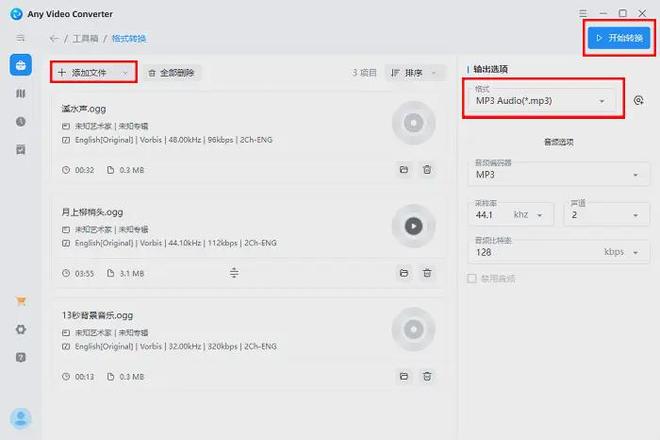Screen dimensions: 660x440
Task: Open the settings gear icon
Action: coord(21,329)
